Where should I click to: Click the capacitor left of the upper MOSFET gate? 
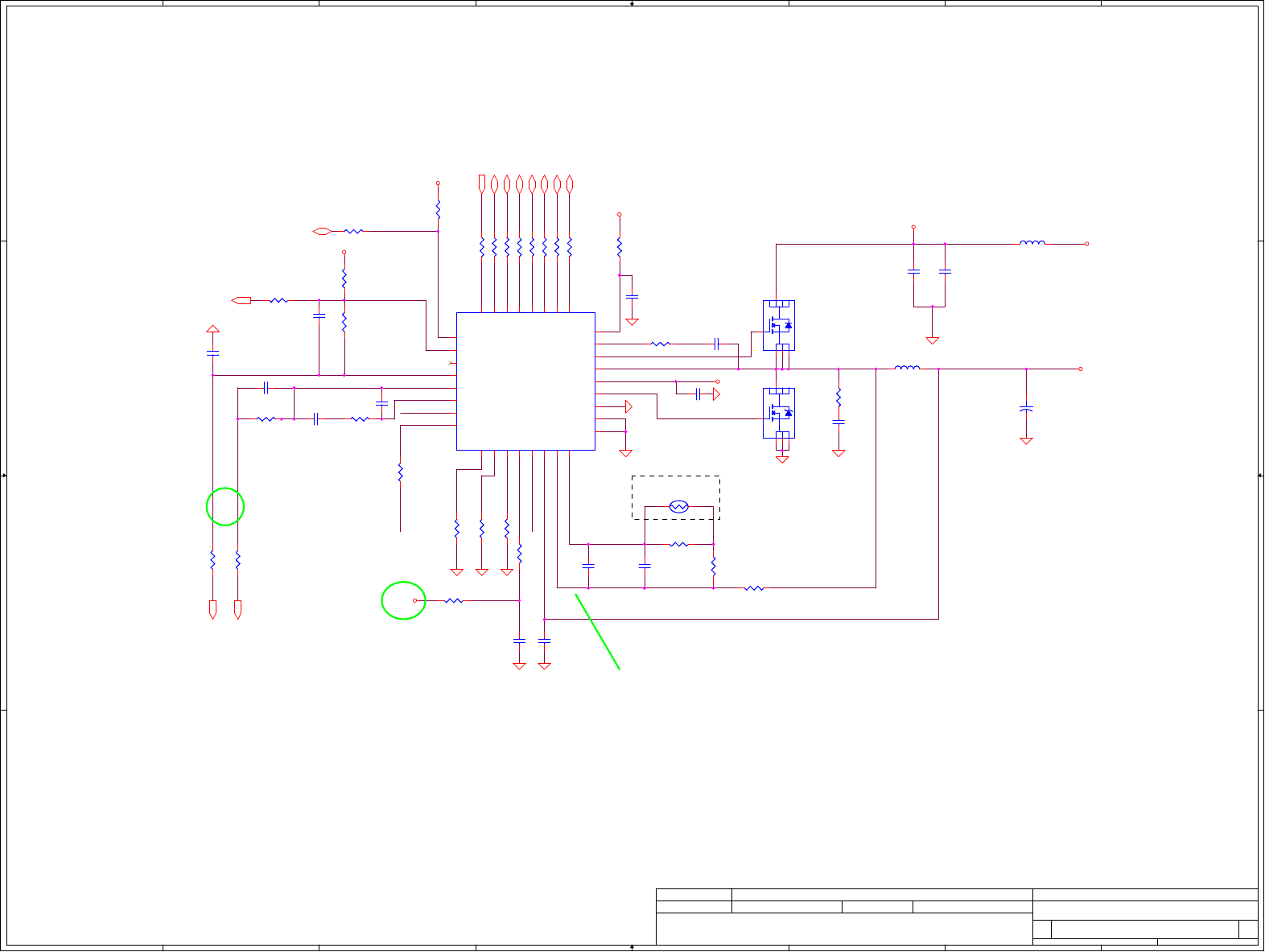715,344
